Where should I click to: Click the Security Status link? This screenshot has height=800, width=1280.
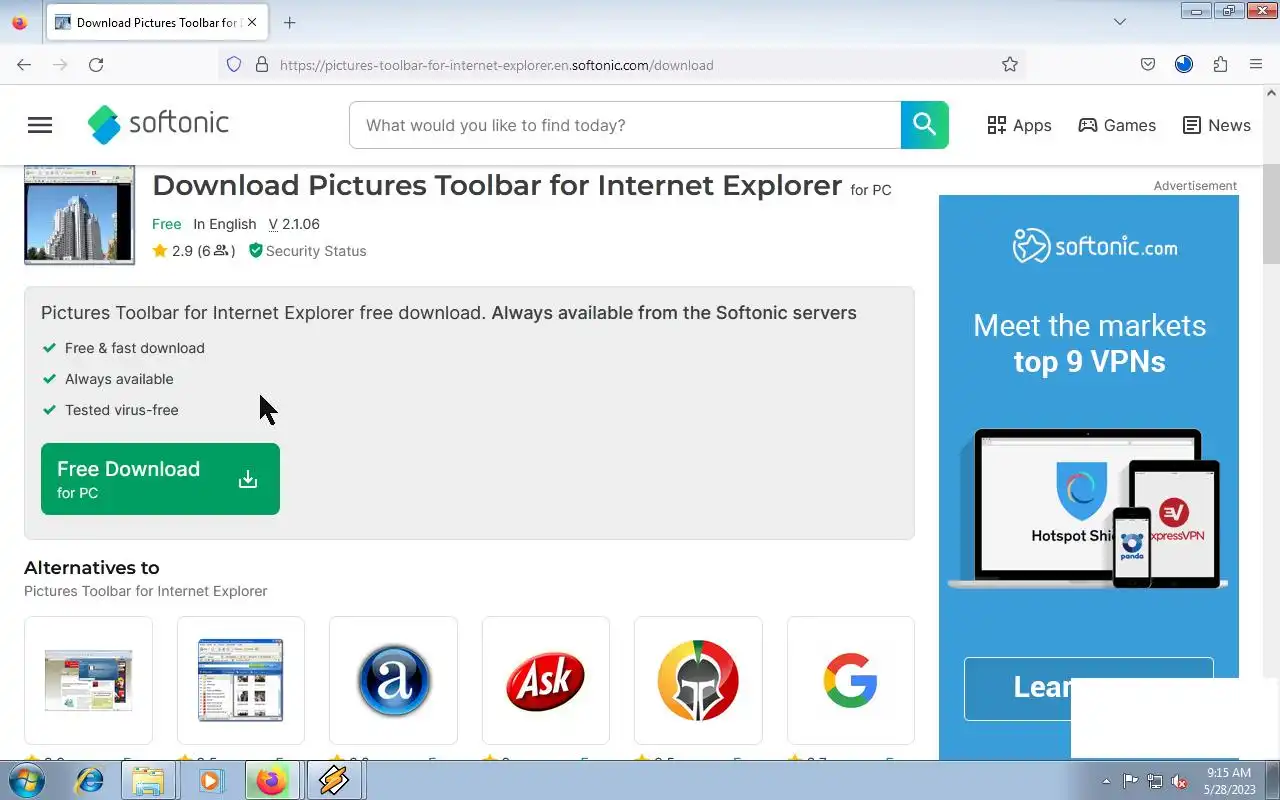coord(316,251)
